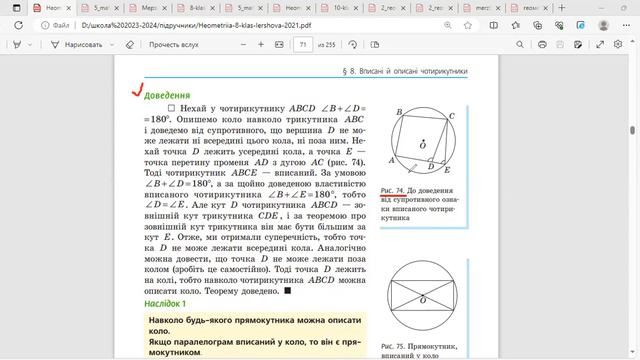This screenshot has width=640, height=360.
Task: Open PDF viewer settings
Action: [618, 44]
